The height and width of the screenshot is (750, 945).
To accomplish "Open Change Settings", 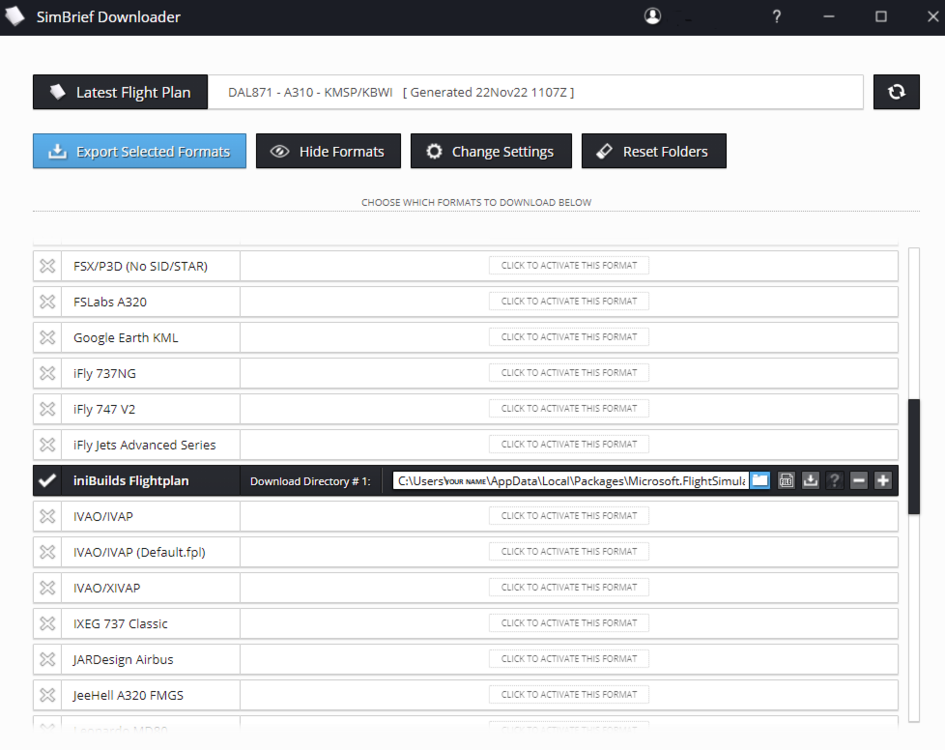I will 491,151.
